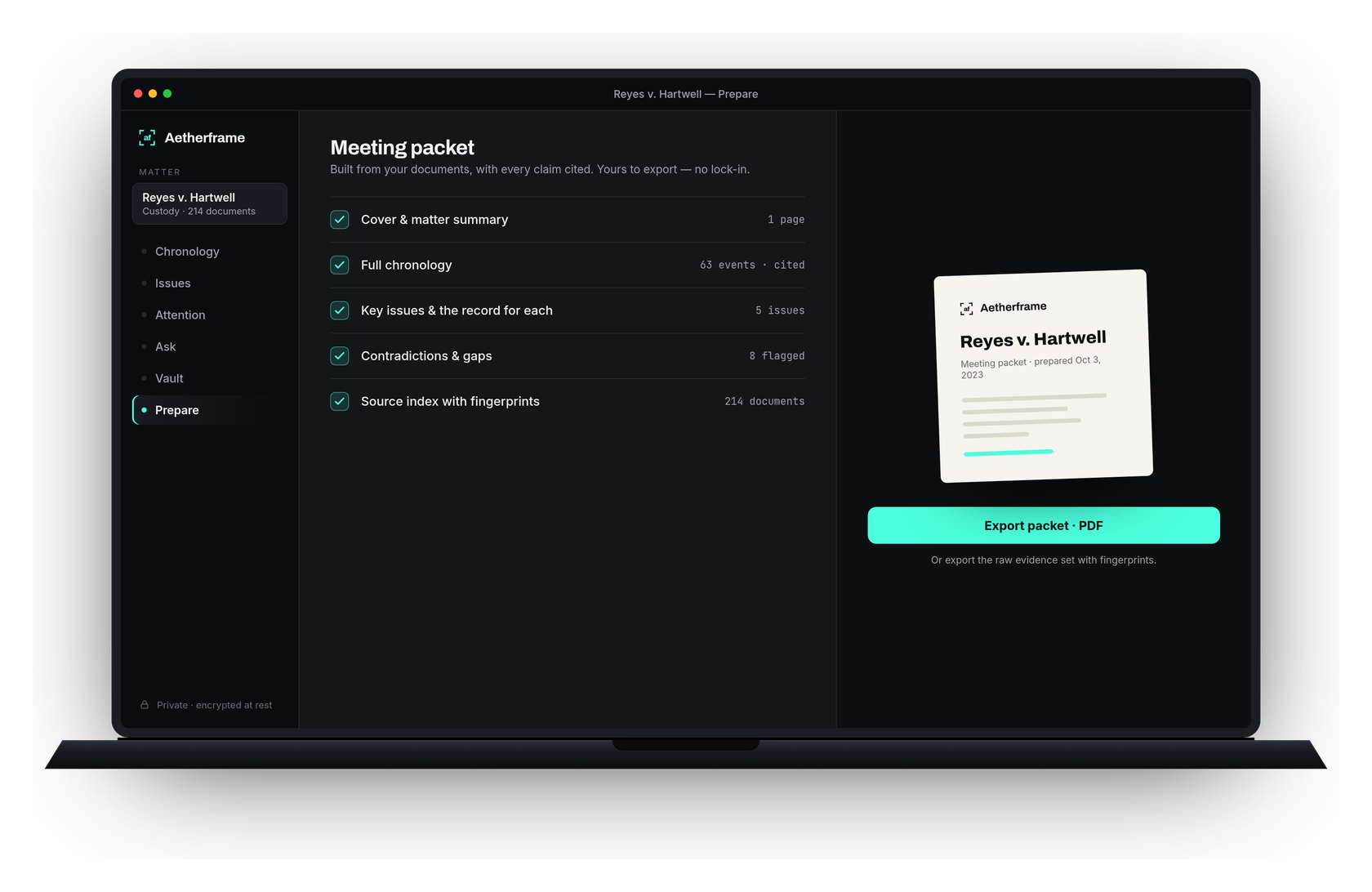Open the Attention section
The width and height of the screenshot is (1372, 892).
click(209, 315)
